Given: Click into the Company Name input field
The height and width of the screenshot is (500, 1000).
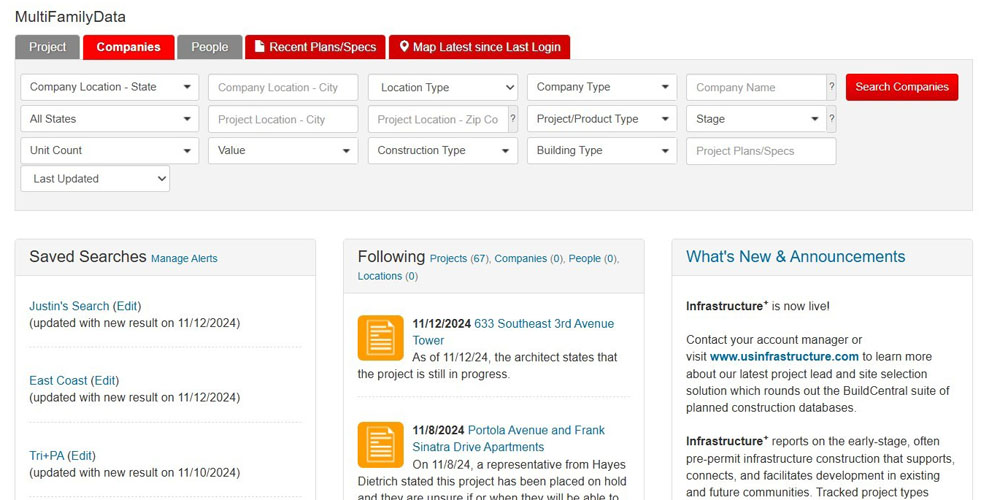Looking at the screenshot, I should pos(755,88).
